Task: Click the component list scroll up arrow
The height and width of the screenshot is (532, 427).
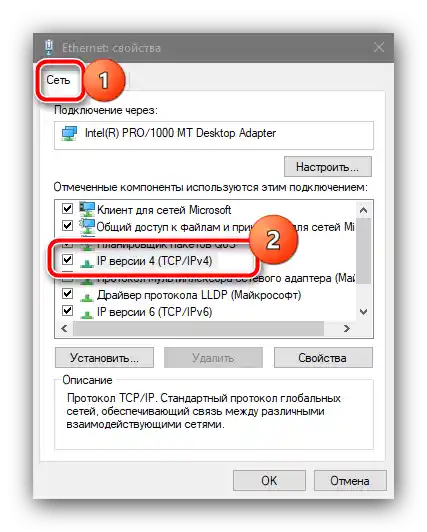Action: coord(364,210)
